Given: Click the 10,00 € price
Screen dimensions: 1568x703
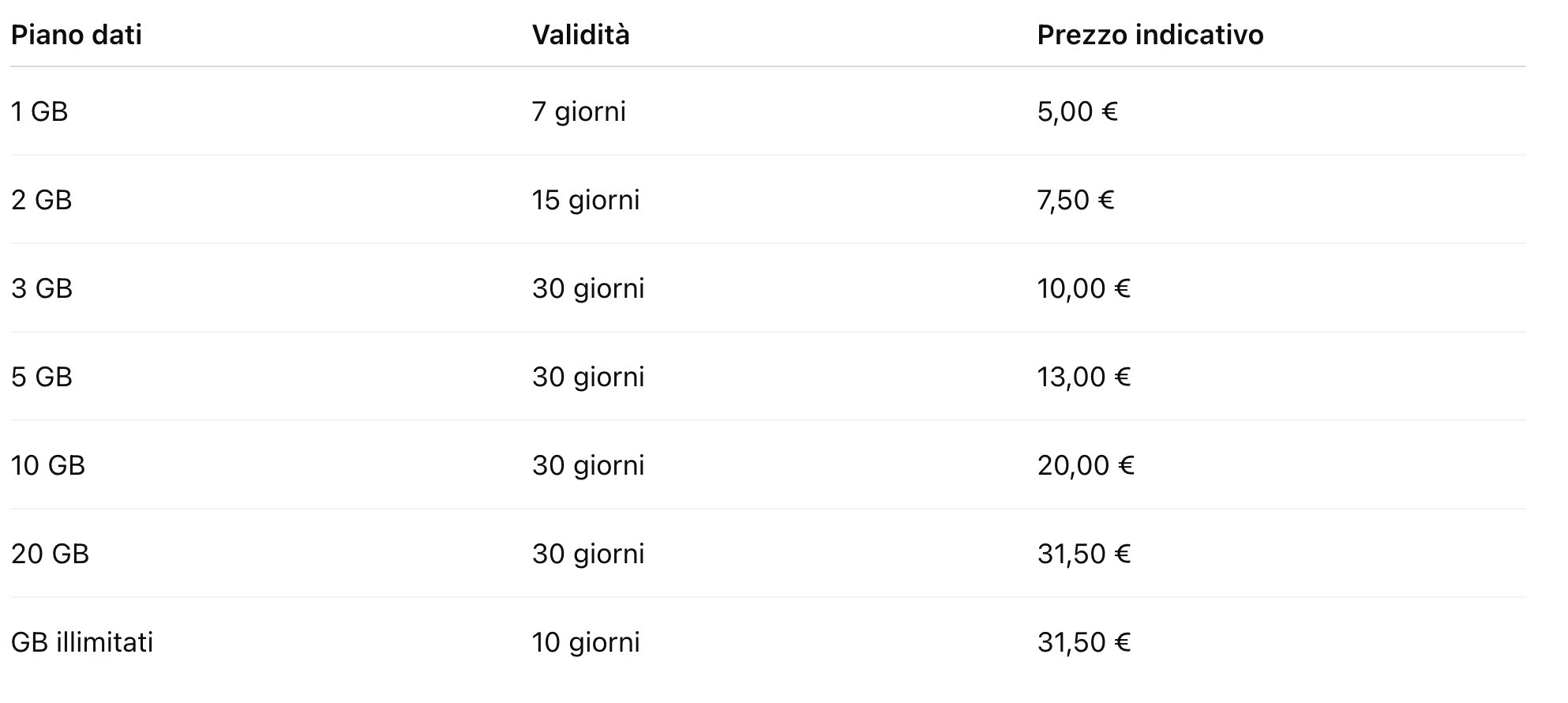Looking at the screenshot, I should pyautogui.click(x=1083, y=288).
